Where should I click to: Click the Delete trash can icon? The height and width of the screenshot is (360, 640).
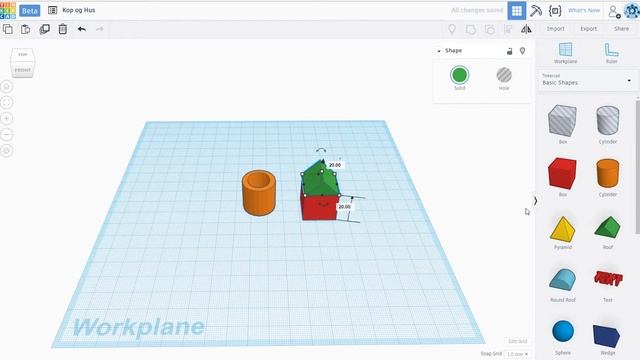click(x=63, y=29)
